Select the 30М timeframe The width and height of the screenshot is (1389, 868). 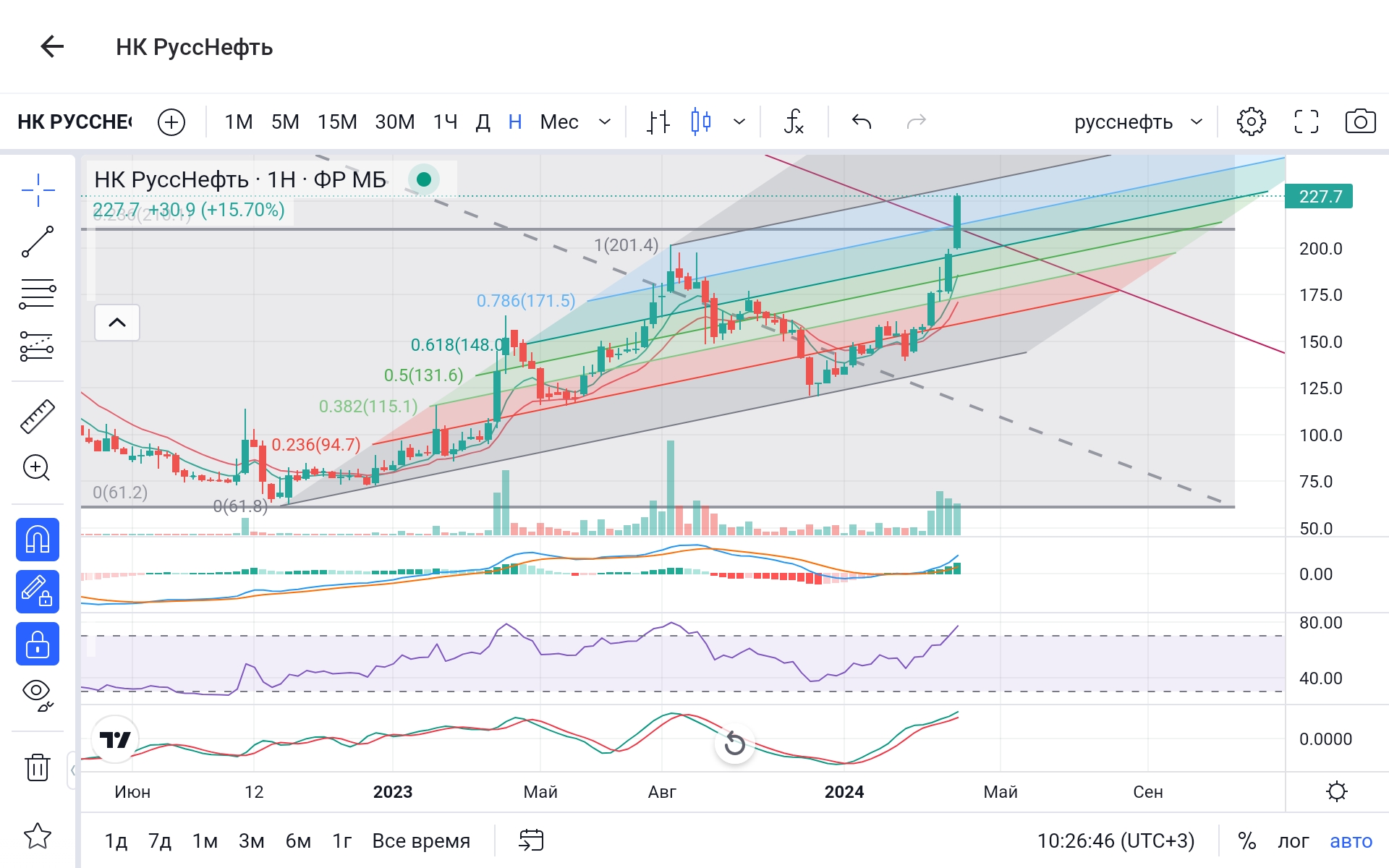[x=395, y=122]
